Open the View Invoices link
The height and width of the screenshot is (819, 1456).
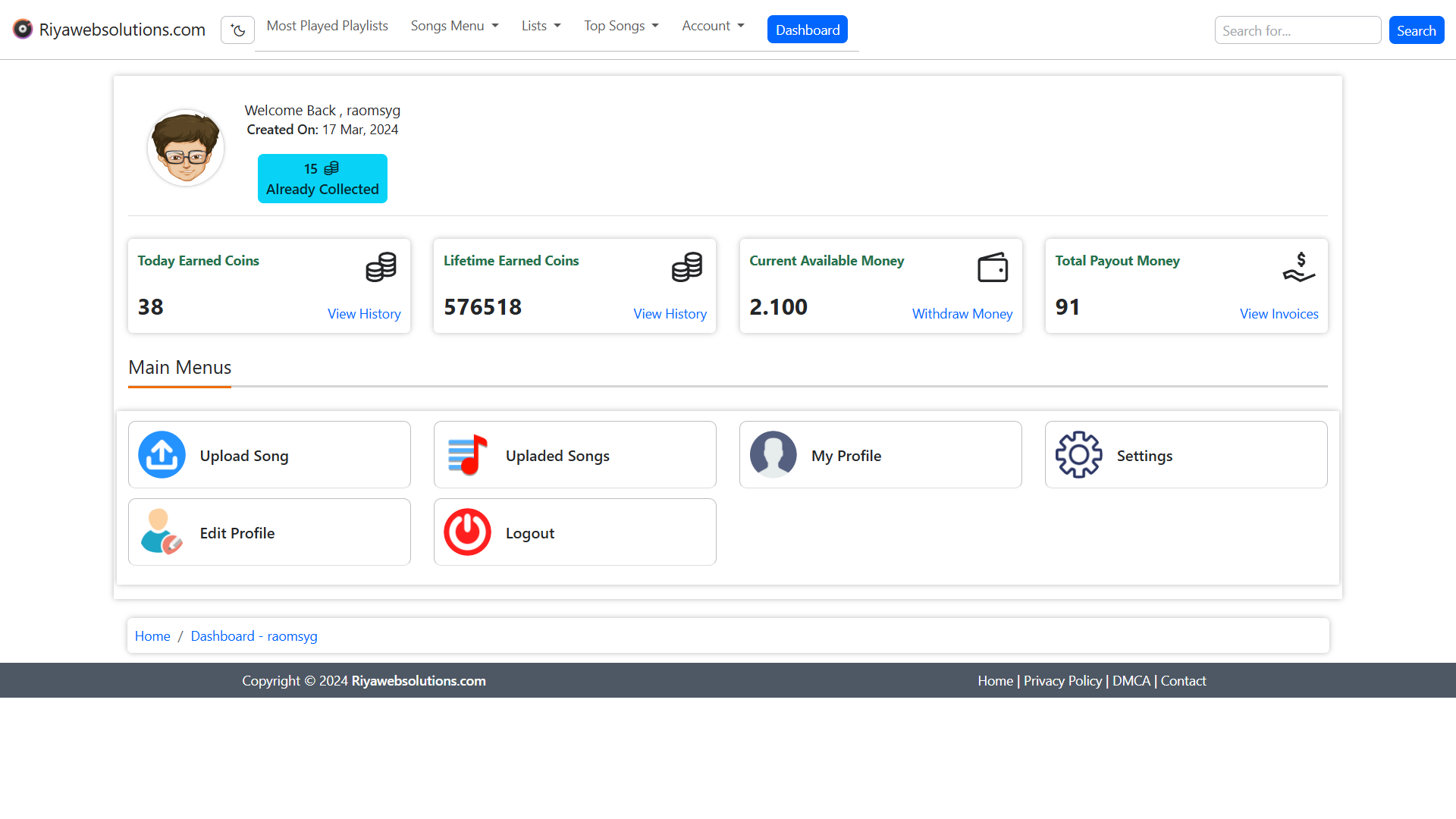click(1279, 314)
